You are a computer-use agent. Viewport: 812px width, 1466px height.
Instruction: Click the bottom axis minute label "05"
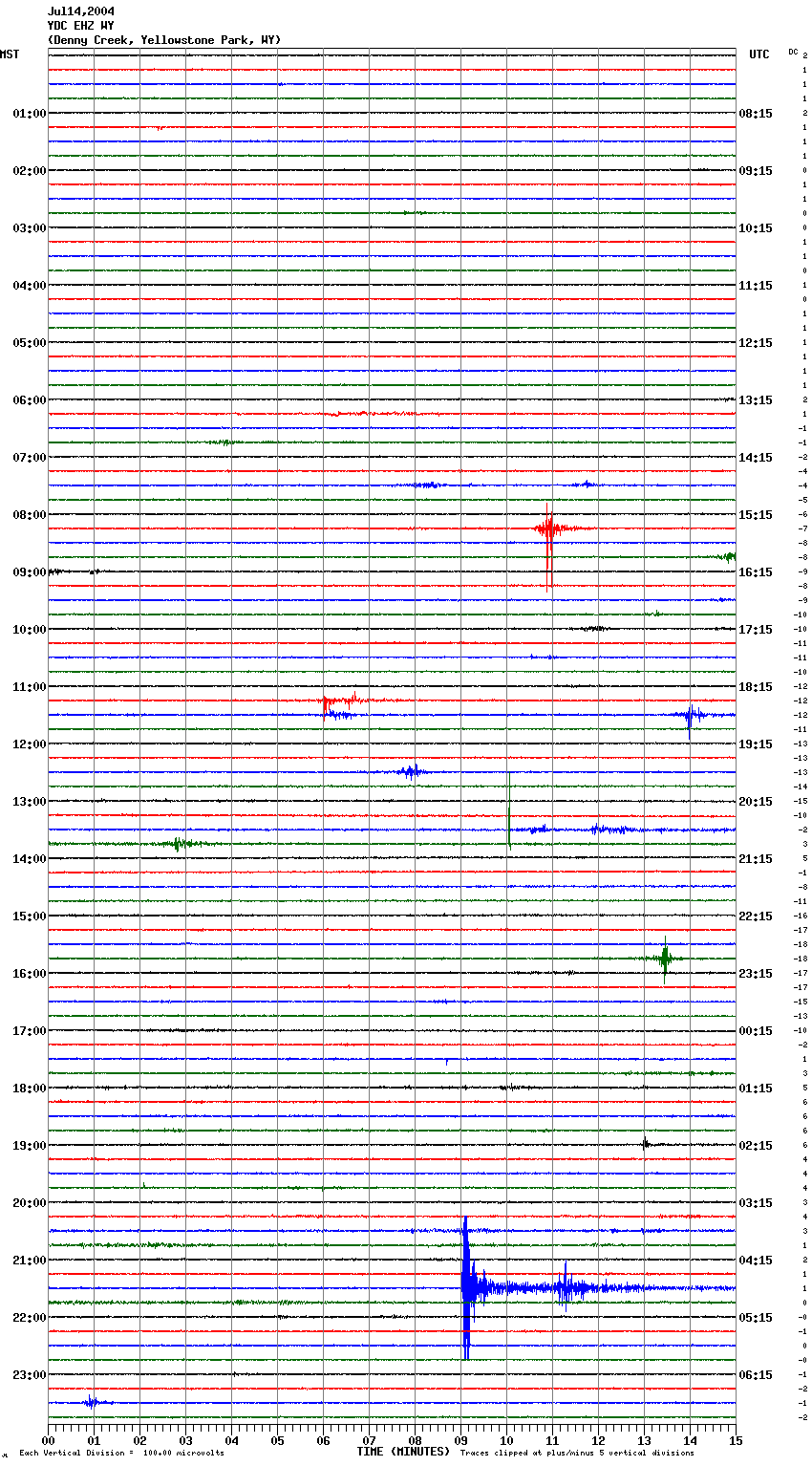tap(277, 1440)
